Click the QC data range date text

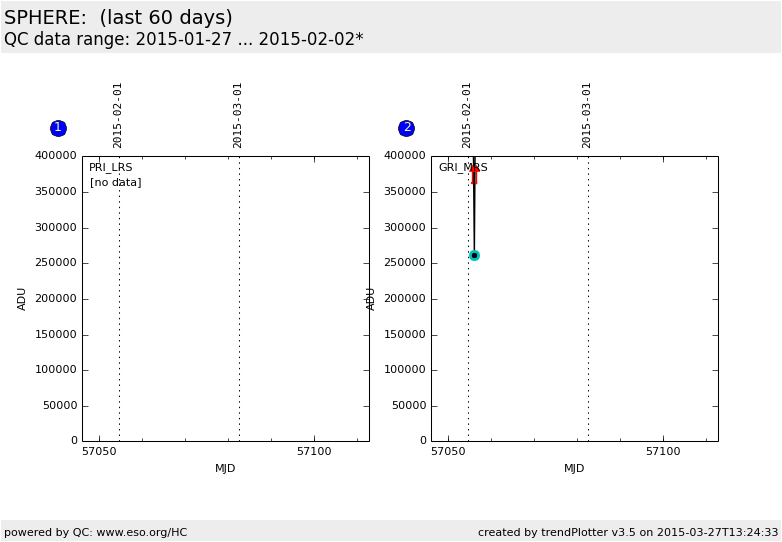click(183, 40)
